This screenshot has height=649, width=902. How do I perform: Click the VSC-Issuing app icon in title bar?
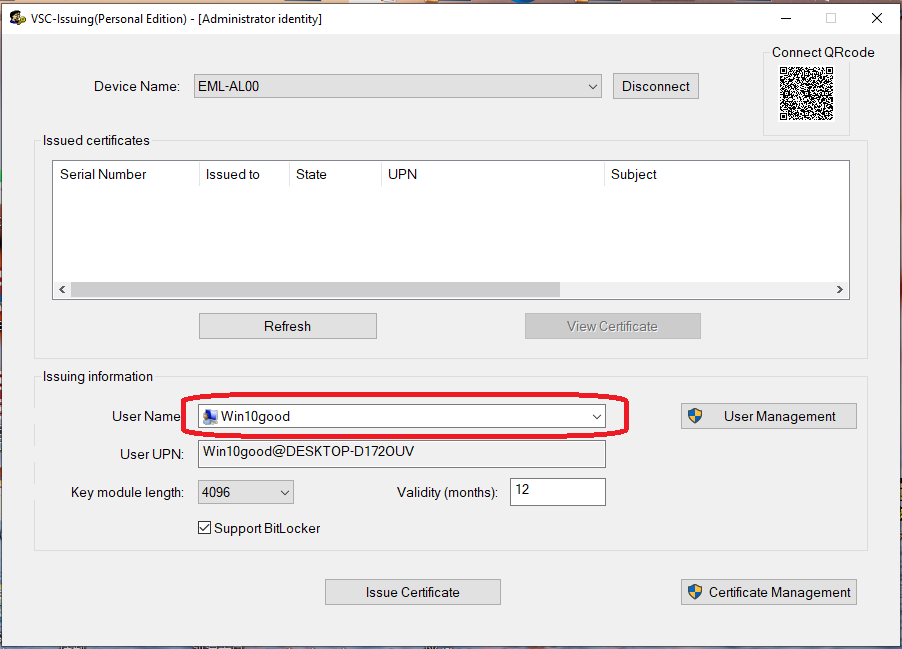click(x=17, y=18)
